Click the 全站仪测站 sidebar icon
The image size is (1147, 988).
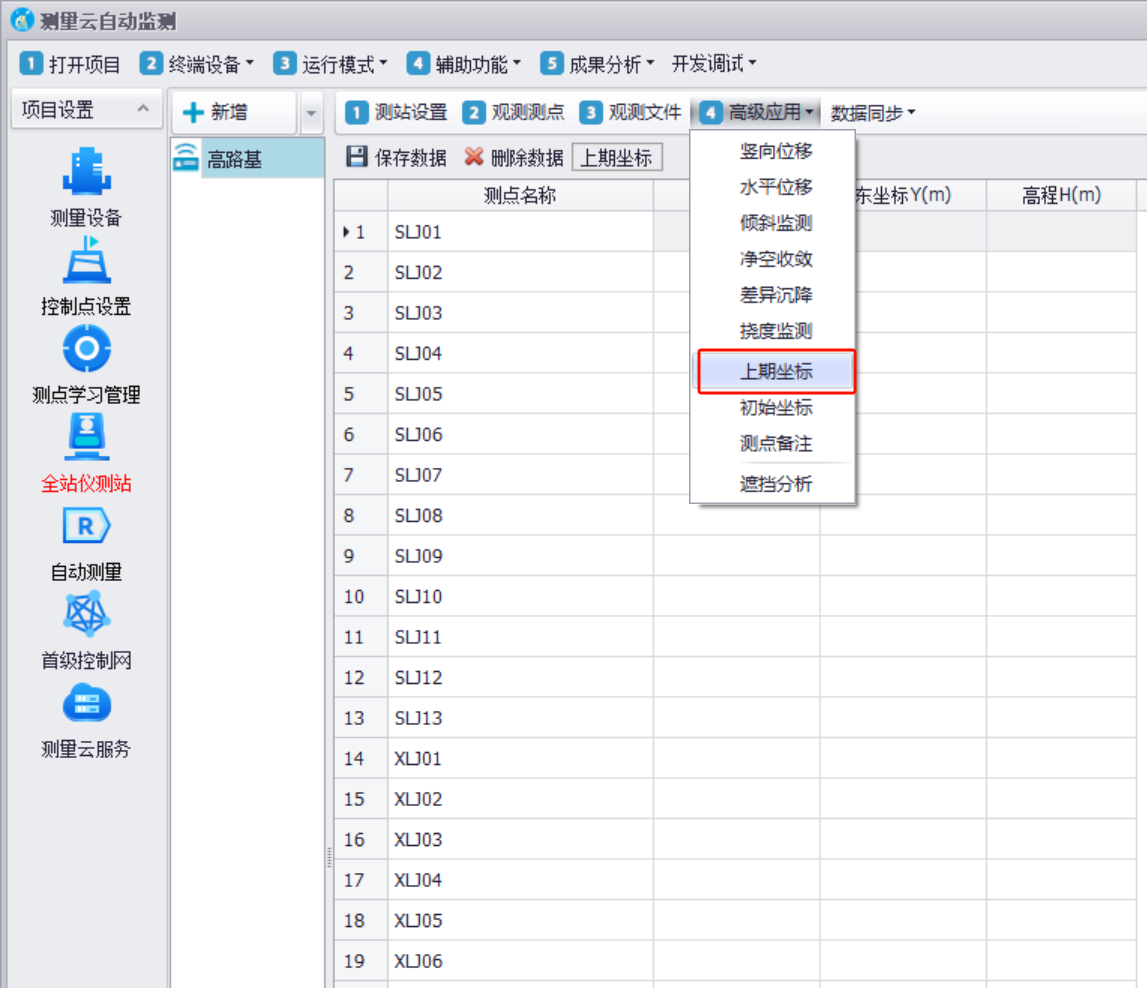pyautogui.click(x=86, y=438)
